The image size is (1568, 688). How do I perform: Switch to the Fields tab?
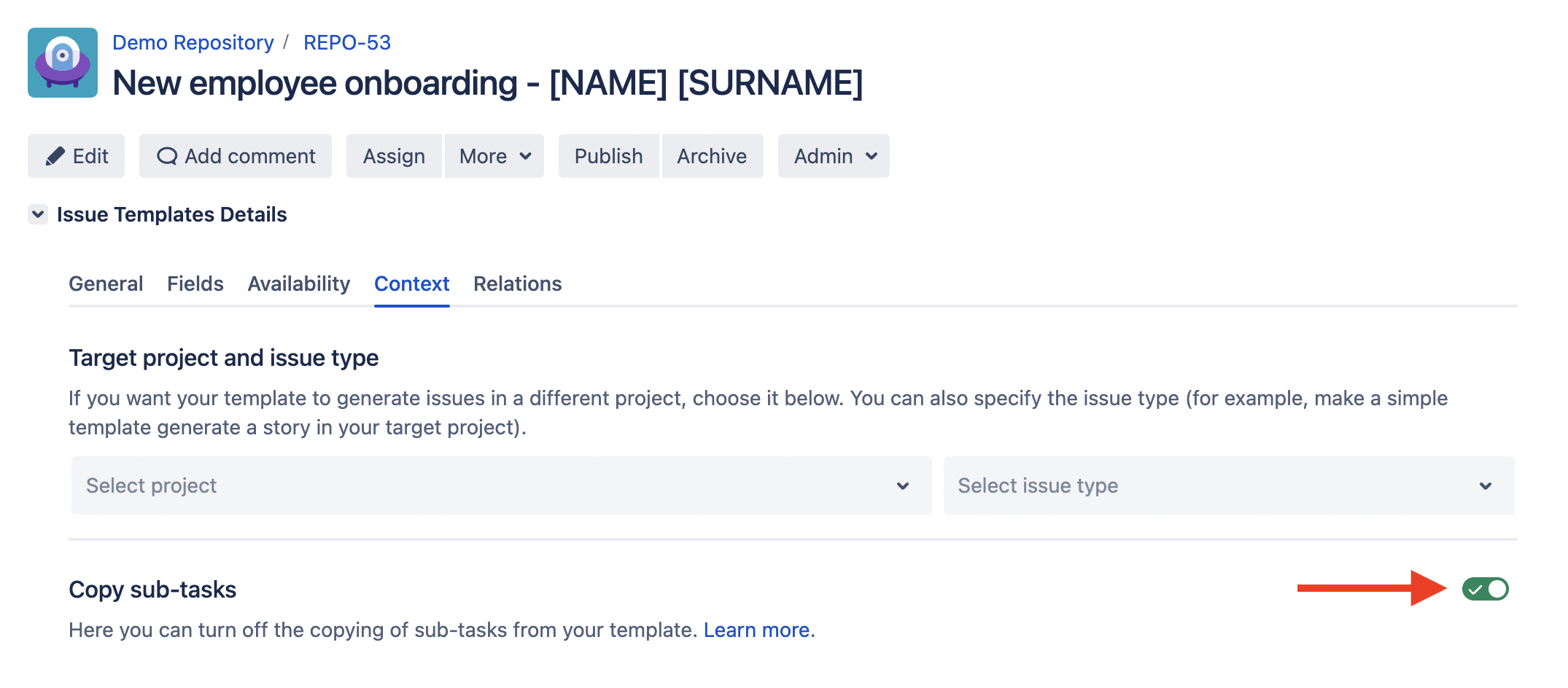[195, 284]
